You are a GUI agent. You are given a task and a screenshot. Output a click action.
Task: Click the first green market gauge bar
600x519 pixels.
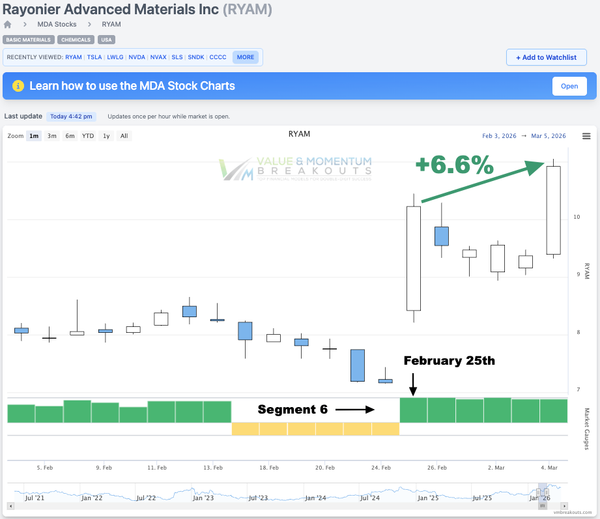coord(21,414)
